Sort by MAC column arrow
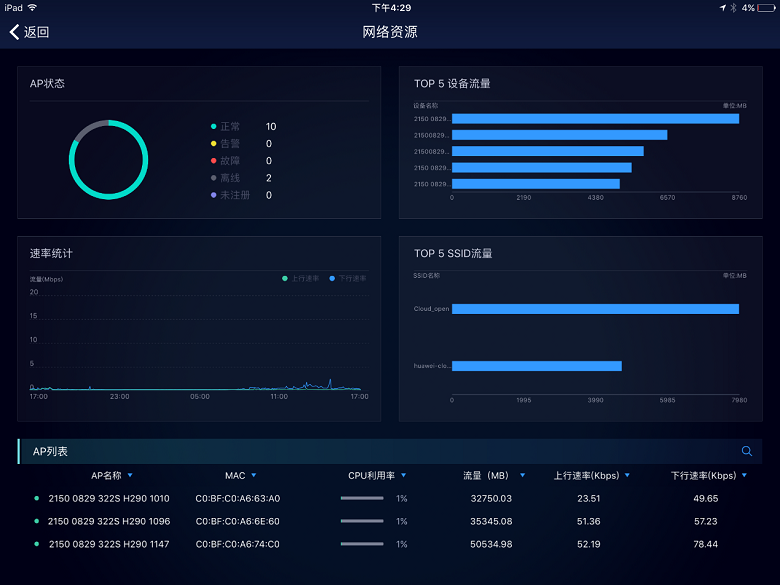Screen dimensions: 780x585 tap(254, 476)
